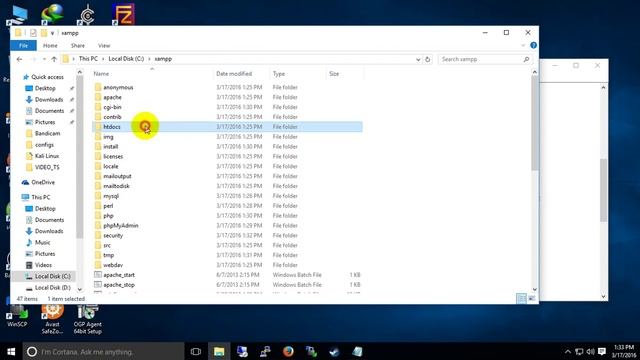
Task: Go back with the Back arrow
Action: click(x=19, y=59)
